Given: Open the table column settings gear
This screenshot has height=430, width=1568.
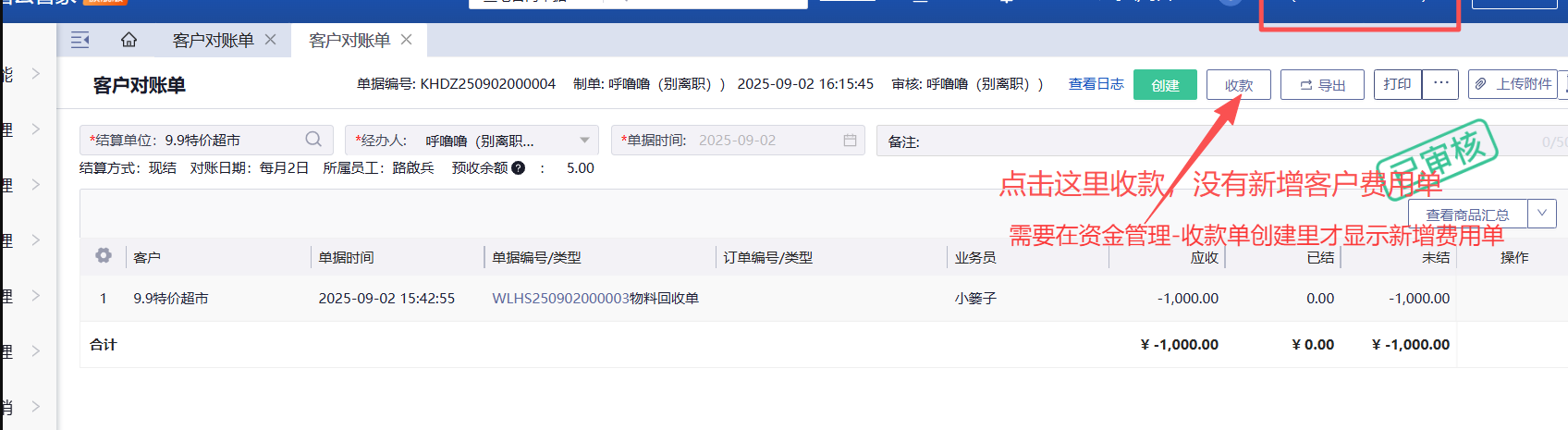Looking at the screenshot, I should 104,256.
